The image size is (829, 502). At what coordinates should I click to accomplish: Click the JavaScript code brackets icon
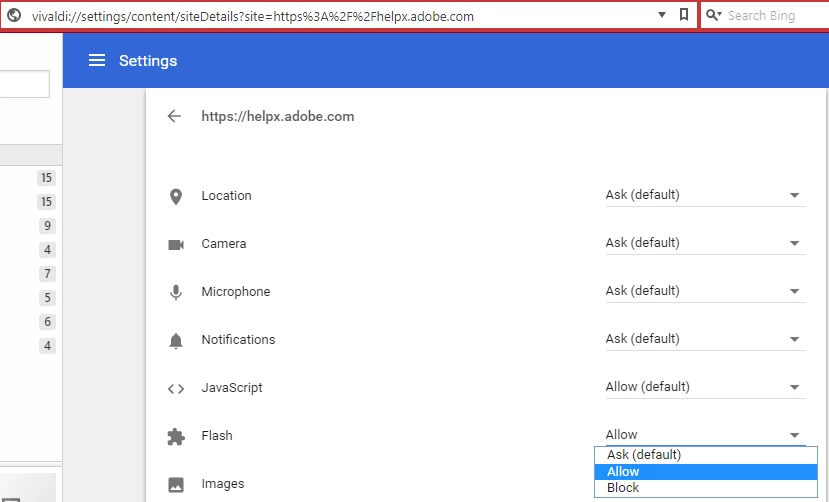(x=176, y=389)
